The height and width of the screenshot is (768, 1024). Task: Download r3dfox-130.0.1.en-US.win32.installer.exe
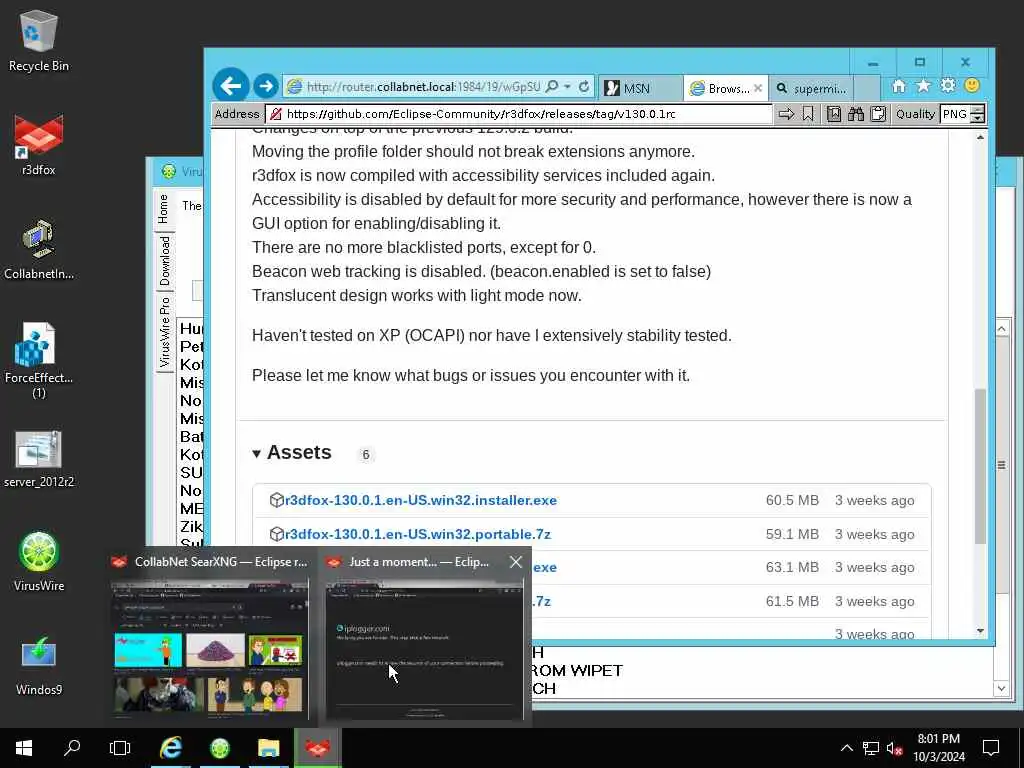pyautogui.click(x=421, y=500)
